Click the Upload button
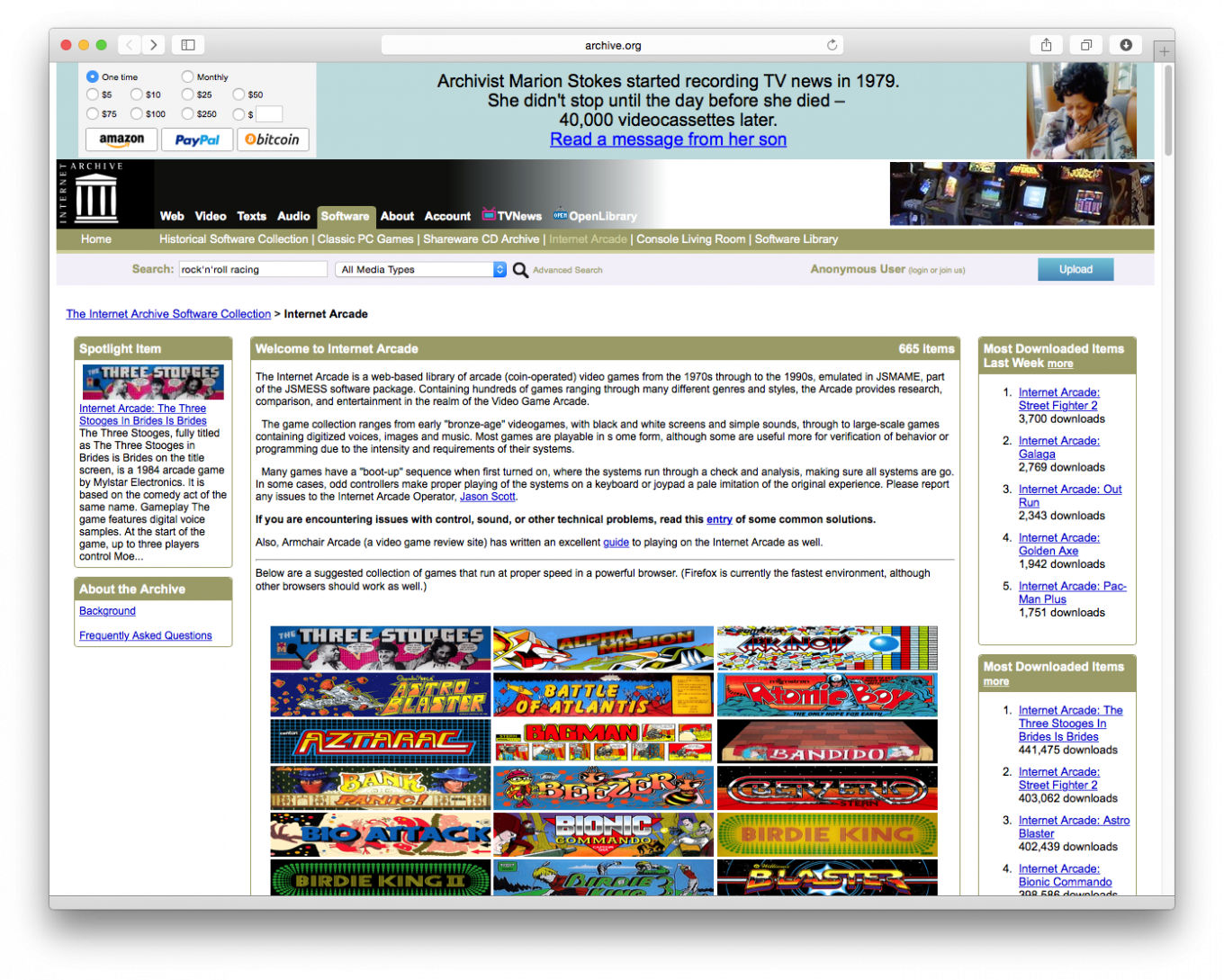Screen dimensions: 1224x980 (1075, 270)
